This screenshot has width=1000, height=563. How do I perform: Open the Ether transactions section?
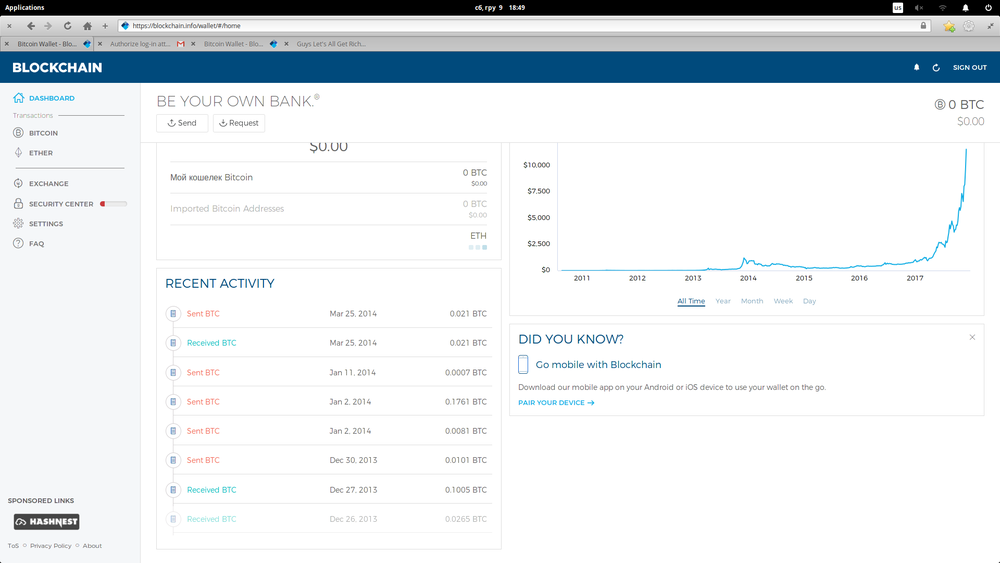point(41,153)
